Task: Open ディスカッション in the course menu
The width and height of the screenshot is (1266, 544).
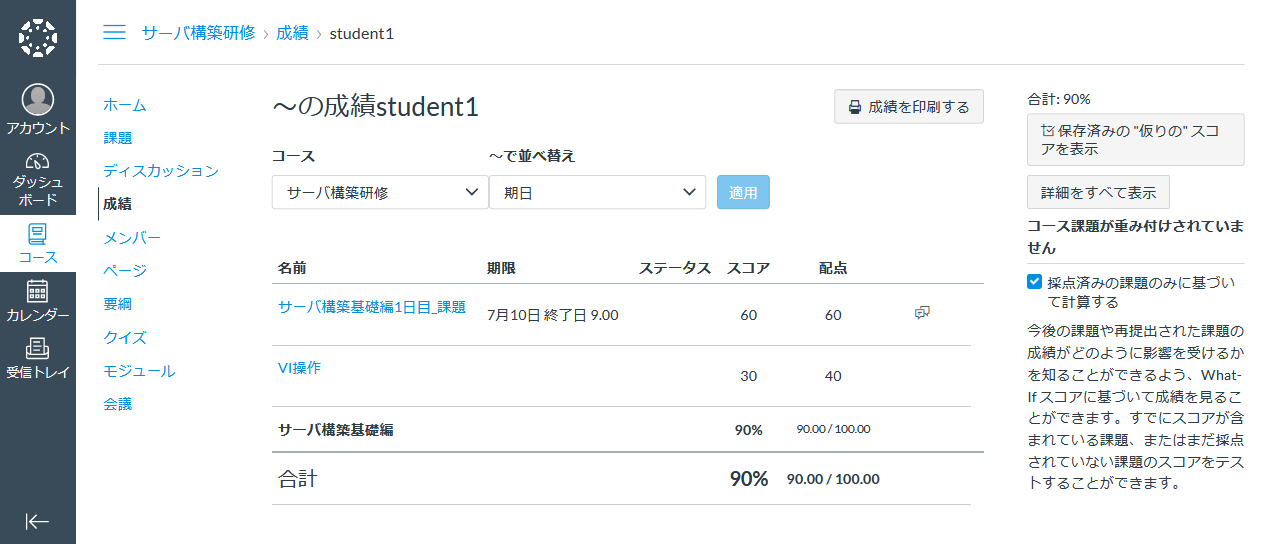Action: tap(161, 171)
